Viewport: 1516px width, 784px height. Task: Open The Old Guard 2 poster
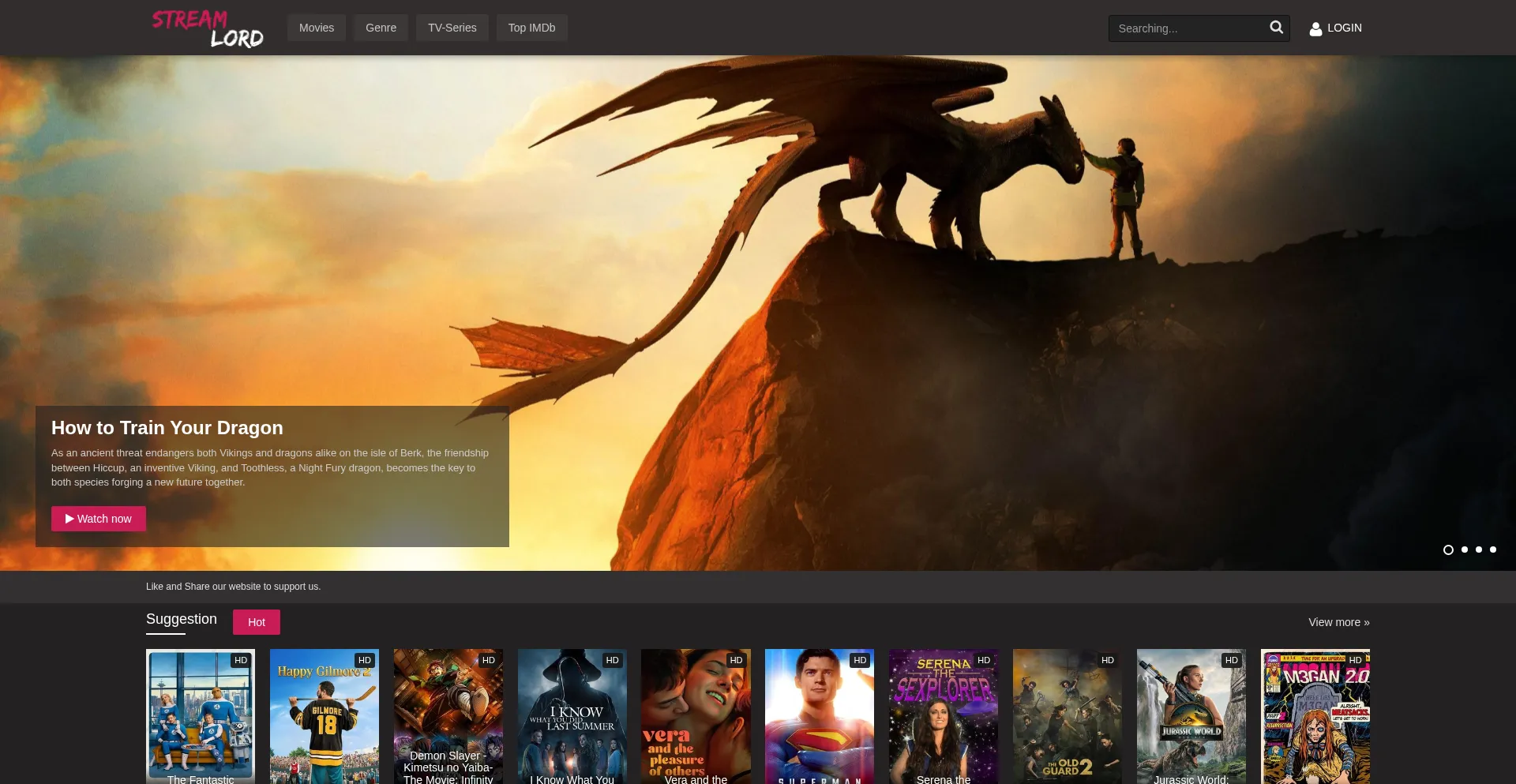pos(1068,717)
